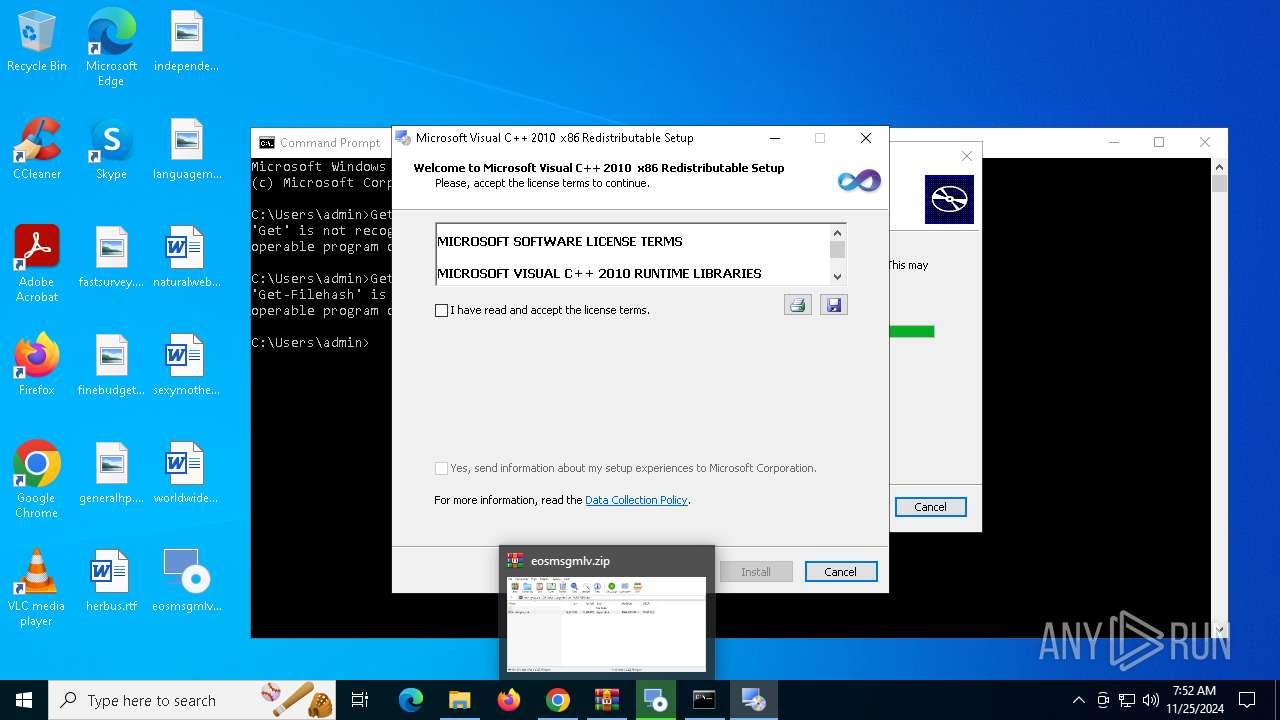
Task: Open the network status tray icon
Action: (1127, 700)
